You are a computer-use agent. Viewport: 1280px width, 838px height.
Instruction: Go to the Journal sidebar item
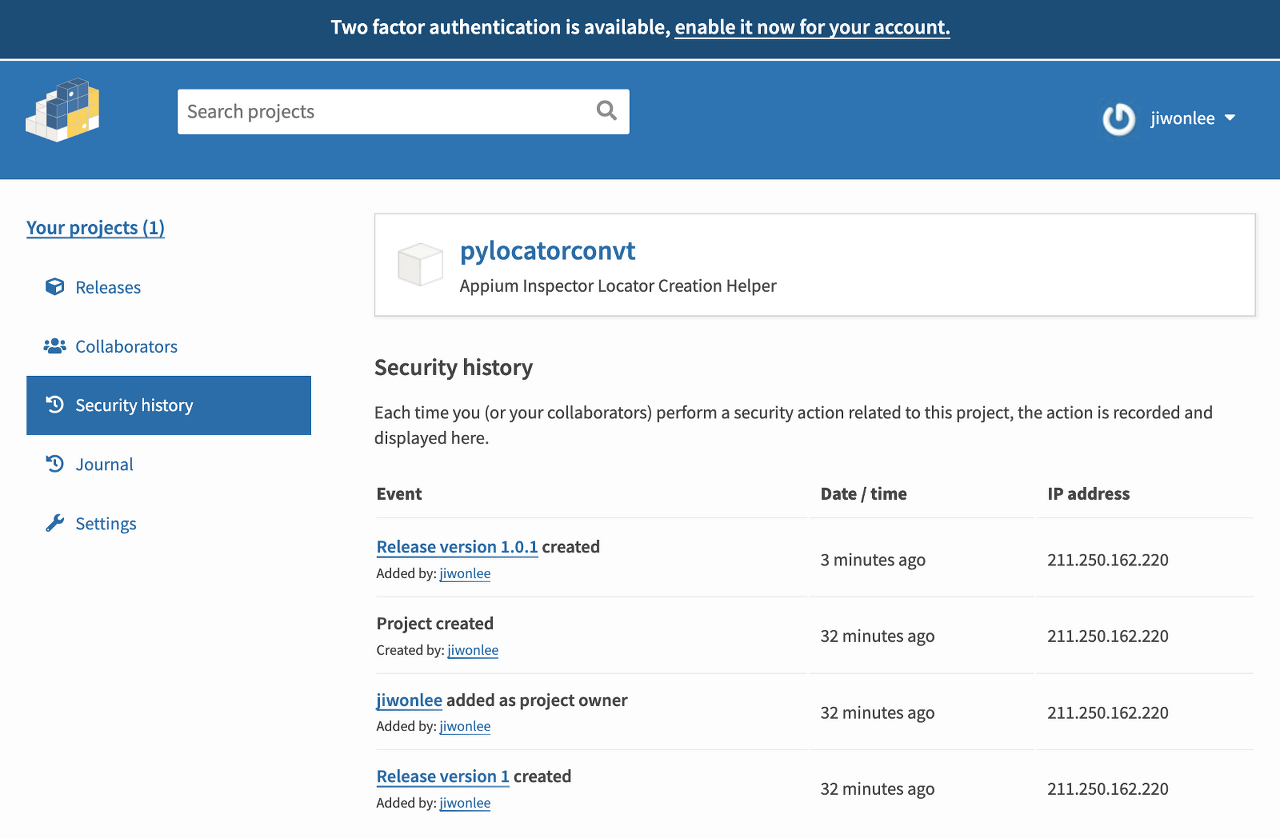104,464
